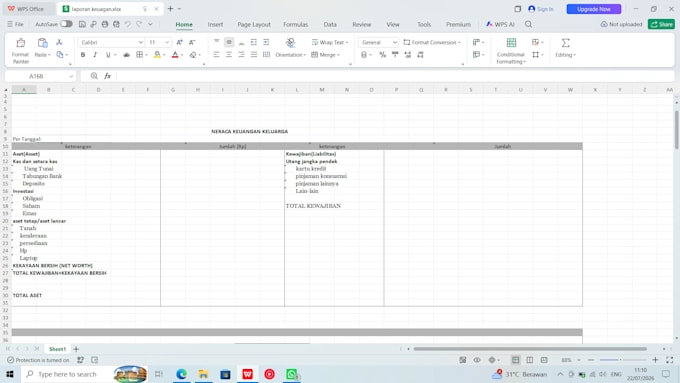680x383 pixels.
Task: Open the font name Calibri dropdown
Action: (111, 42)
